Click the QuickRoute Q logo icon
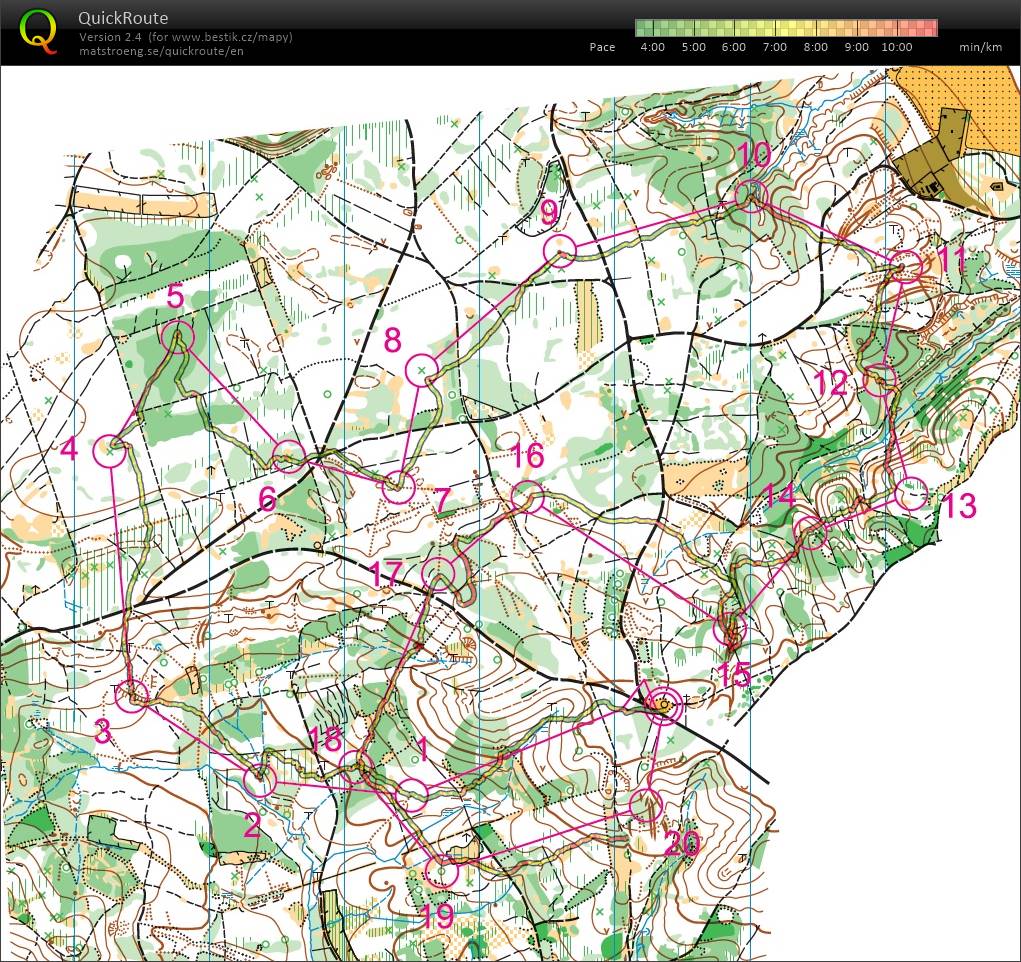 click(39, 30)
